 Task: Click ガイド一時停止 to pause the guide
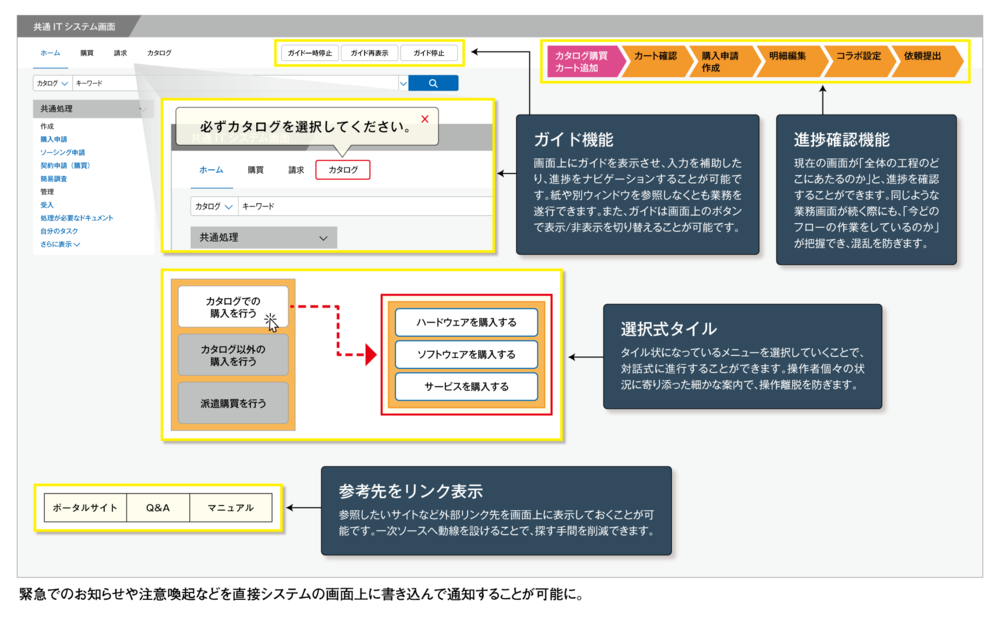tap(310, 53)
